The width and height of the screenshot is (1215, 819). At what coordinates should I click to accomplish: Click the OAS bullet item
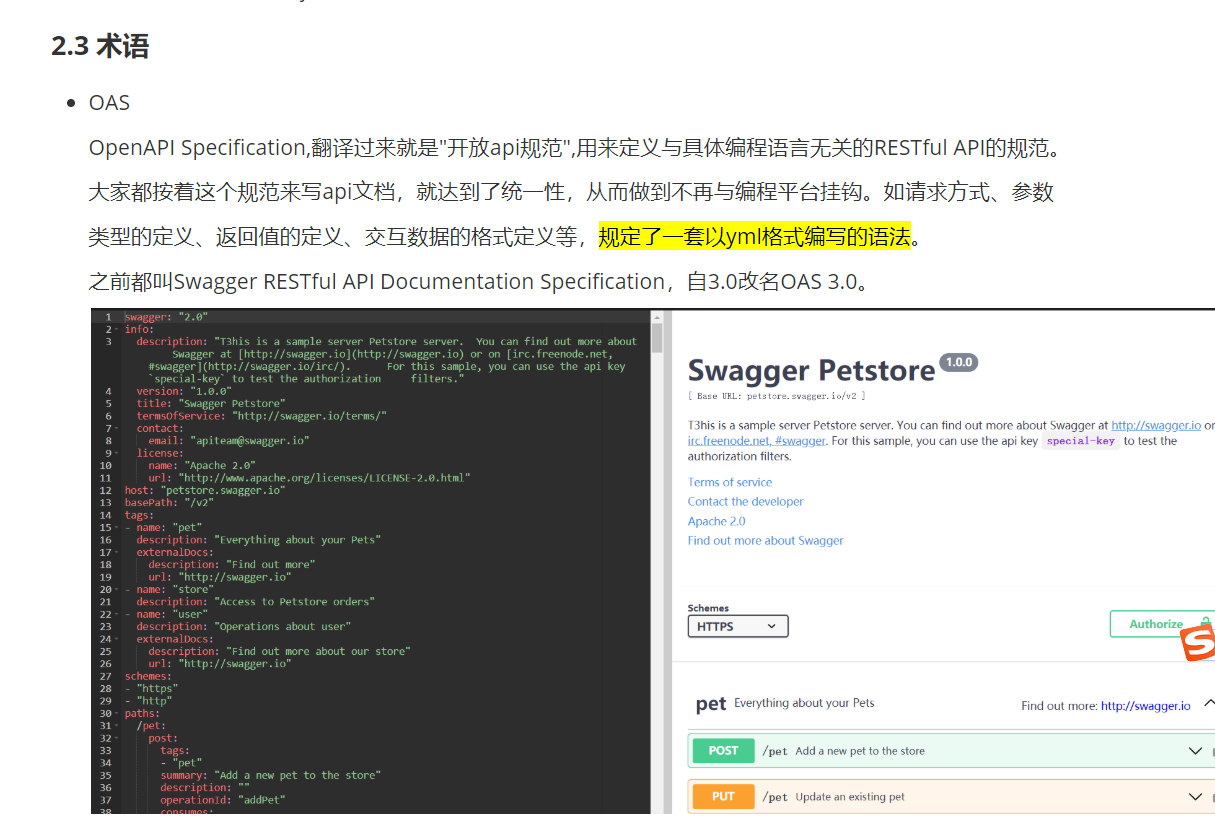109,103
